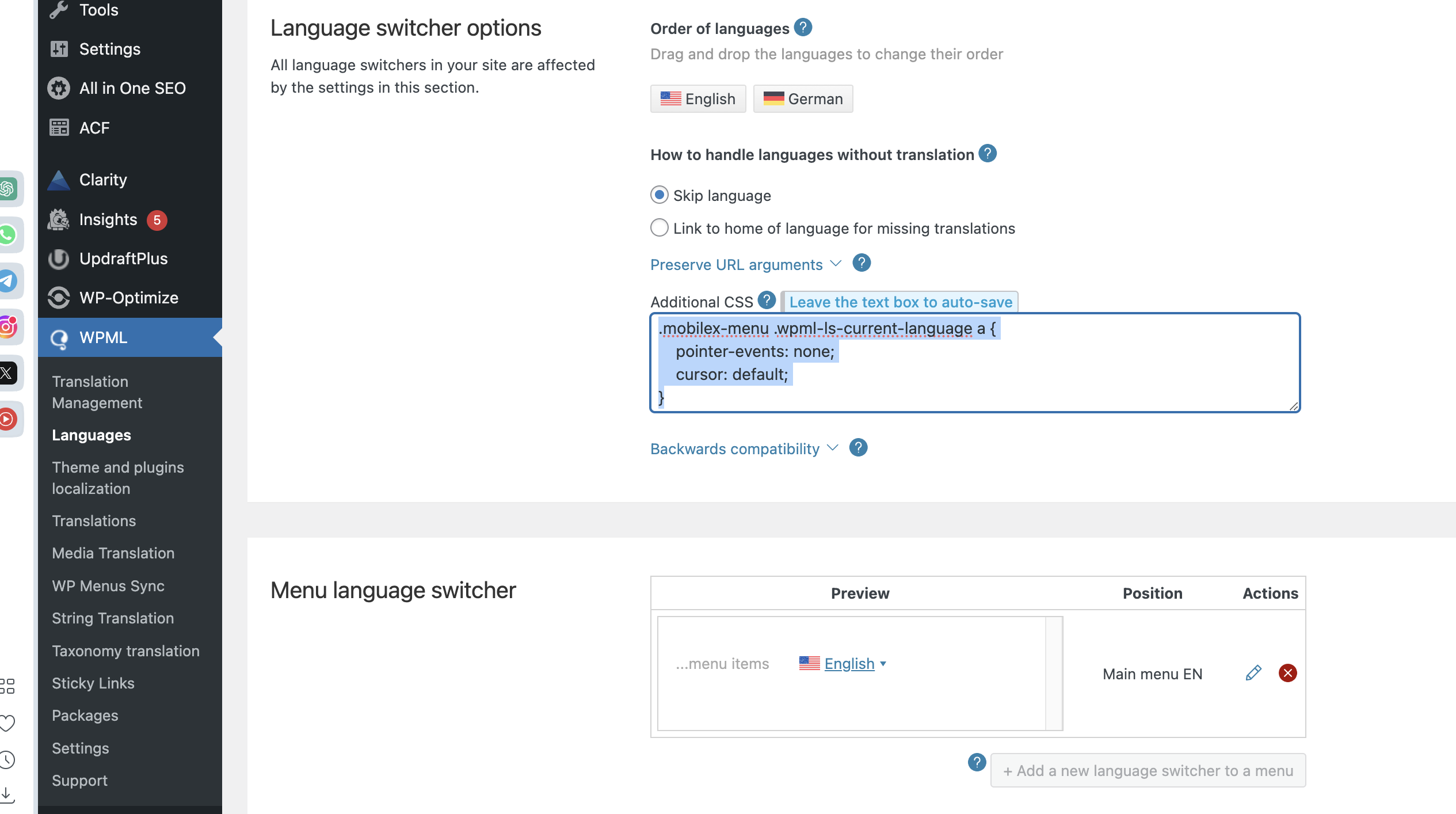Screen dimensions: 1456x814
Task: Open the Tools wrench icon
Action: 59,10
